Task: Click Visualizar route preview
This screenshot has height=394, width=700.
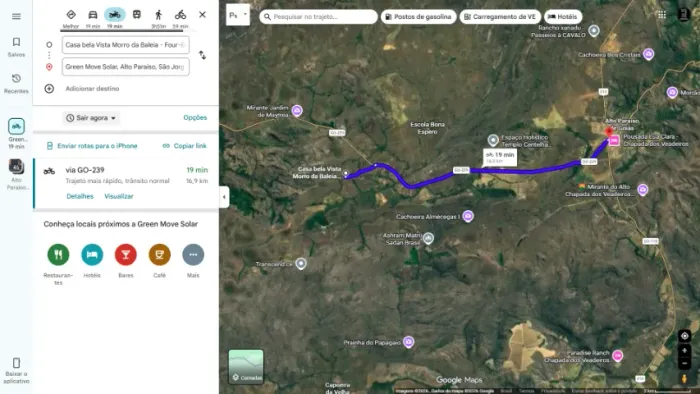Action: [119, 196]
